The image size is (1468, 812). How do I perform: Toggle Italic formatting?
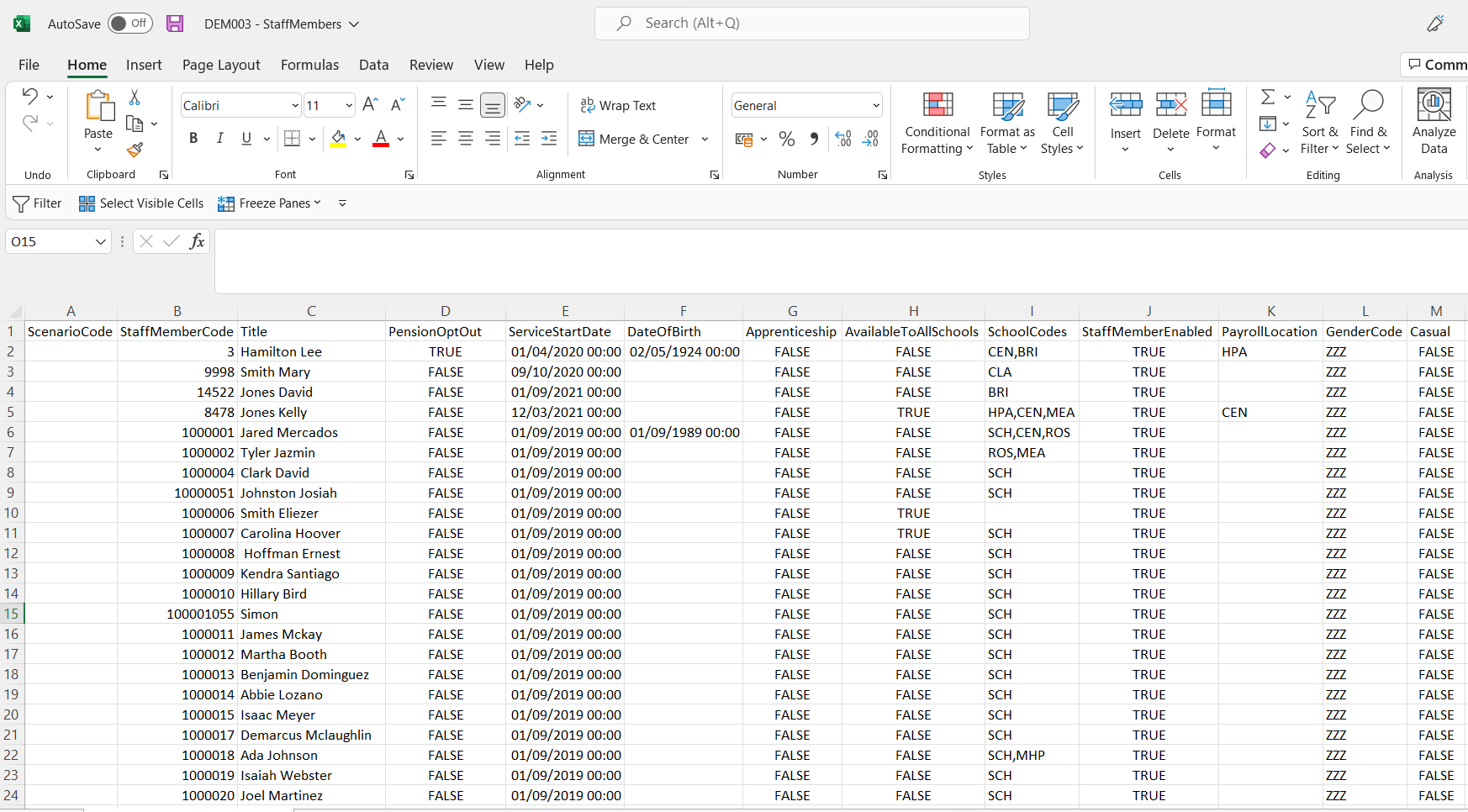click(220, 139)
